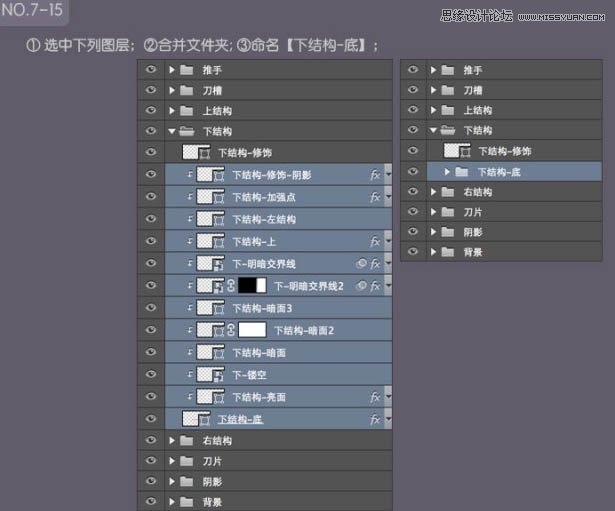Select underlined layer name 下结构-底 in left panel
Image resolution: width=615 pixels, height=511 pixels.
(240, 420)
